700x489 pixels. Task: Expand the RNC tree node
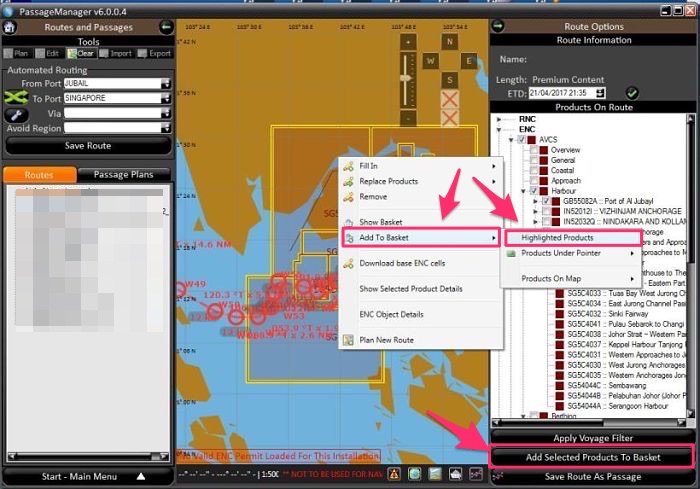click(499, 119)
